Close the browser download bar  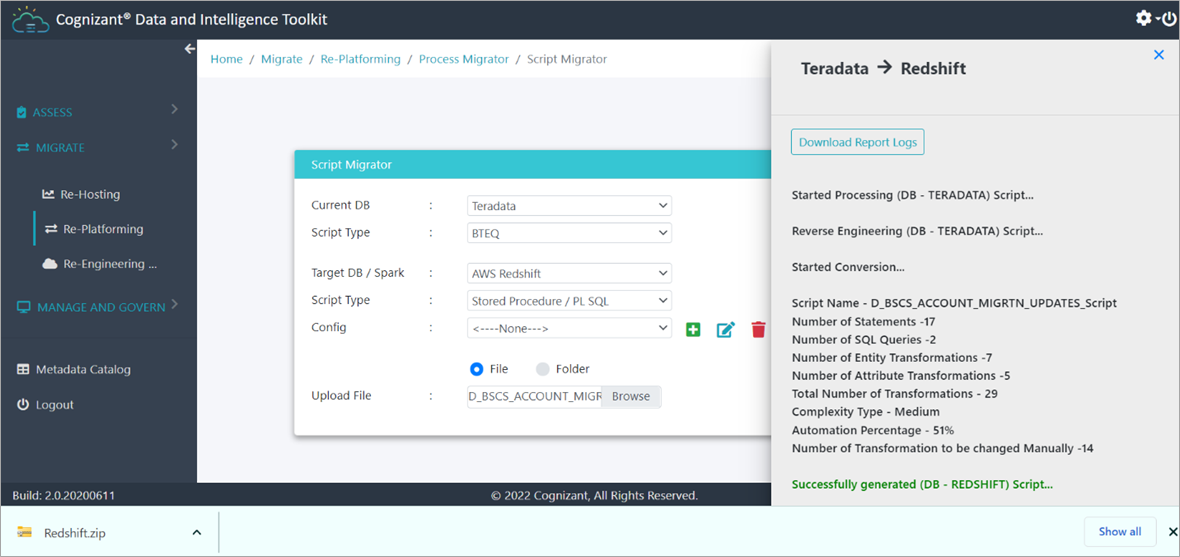pos(1172,532)
